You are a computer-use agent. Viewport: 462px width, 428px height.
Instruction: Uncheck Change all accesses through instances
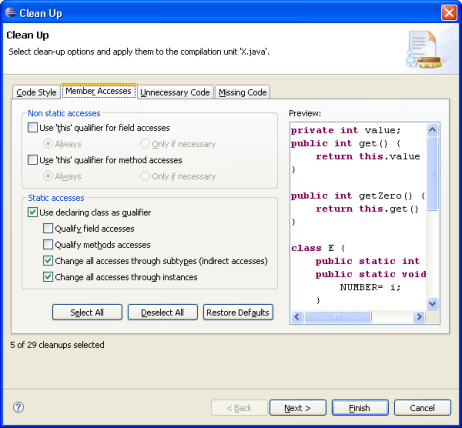click(48, 277)
